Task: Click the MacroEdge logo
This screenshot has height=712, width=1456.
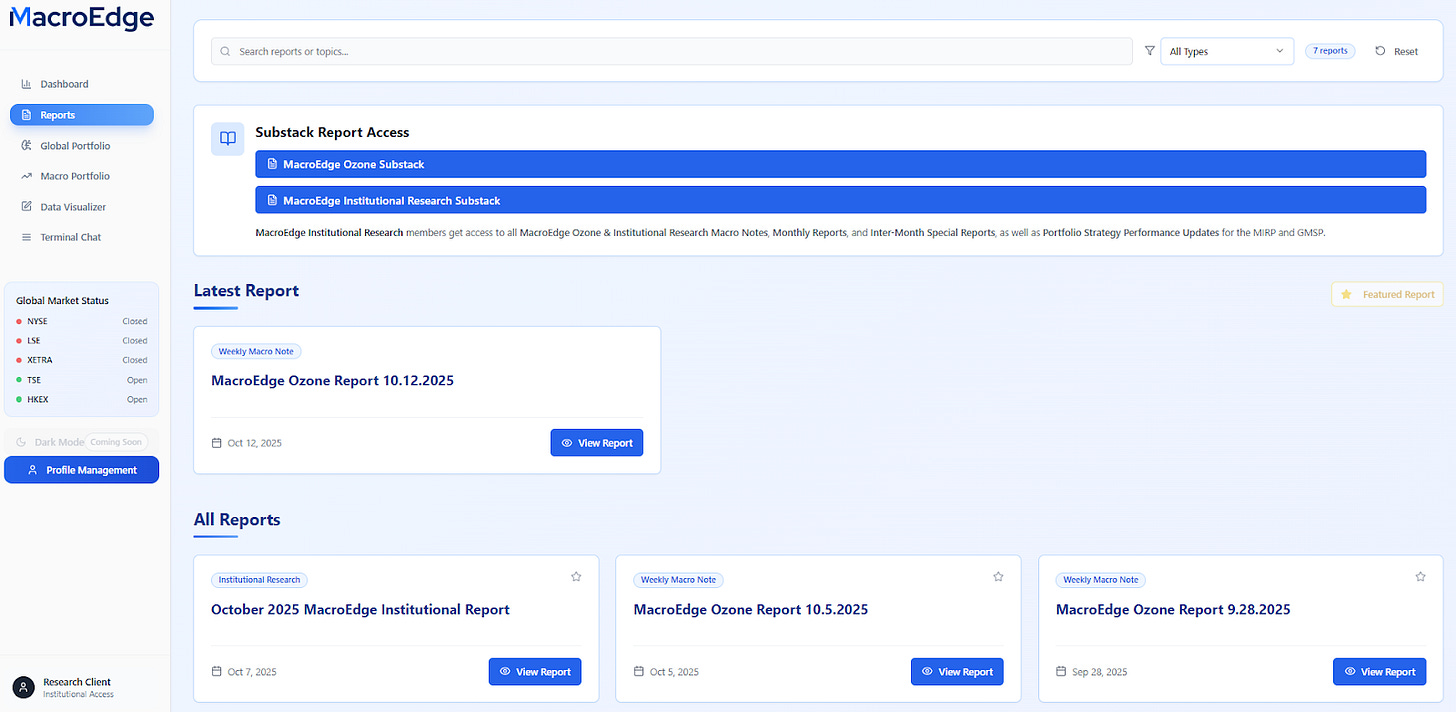Action: tap(81, 18)
